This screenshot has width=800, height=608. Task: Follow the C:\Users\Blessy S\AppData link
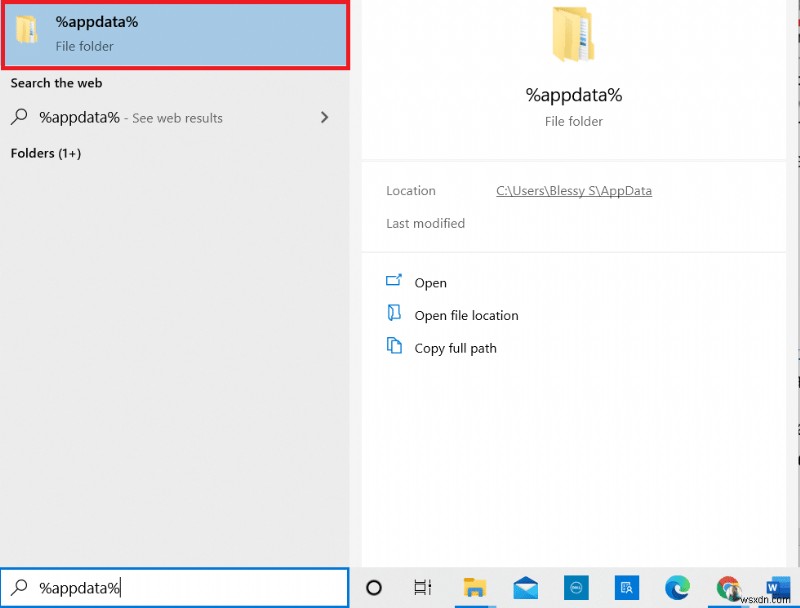coord(573,190)
